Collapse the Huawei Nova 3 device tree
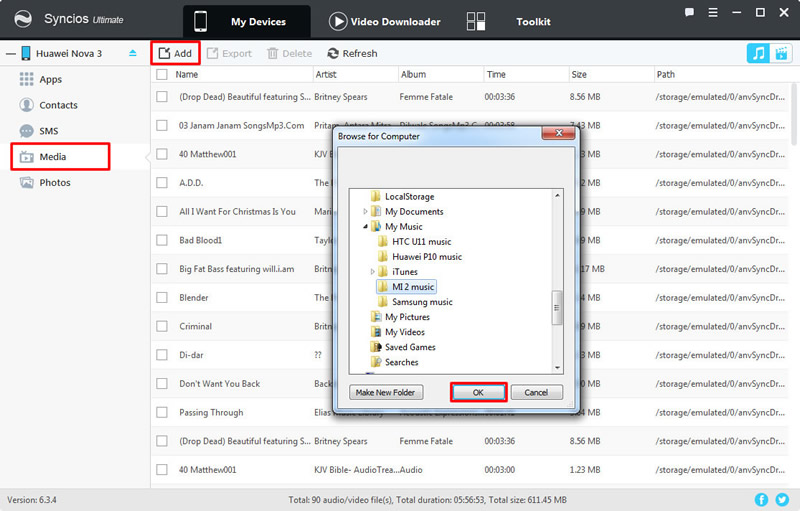This screenshot has height=511, width=800. pos(11,54)
